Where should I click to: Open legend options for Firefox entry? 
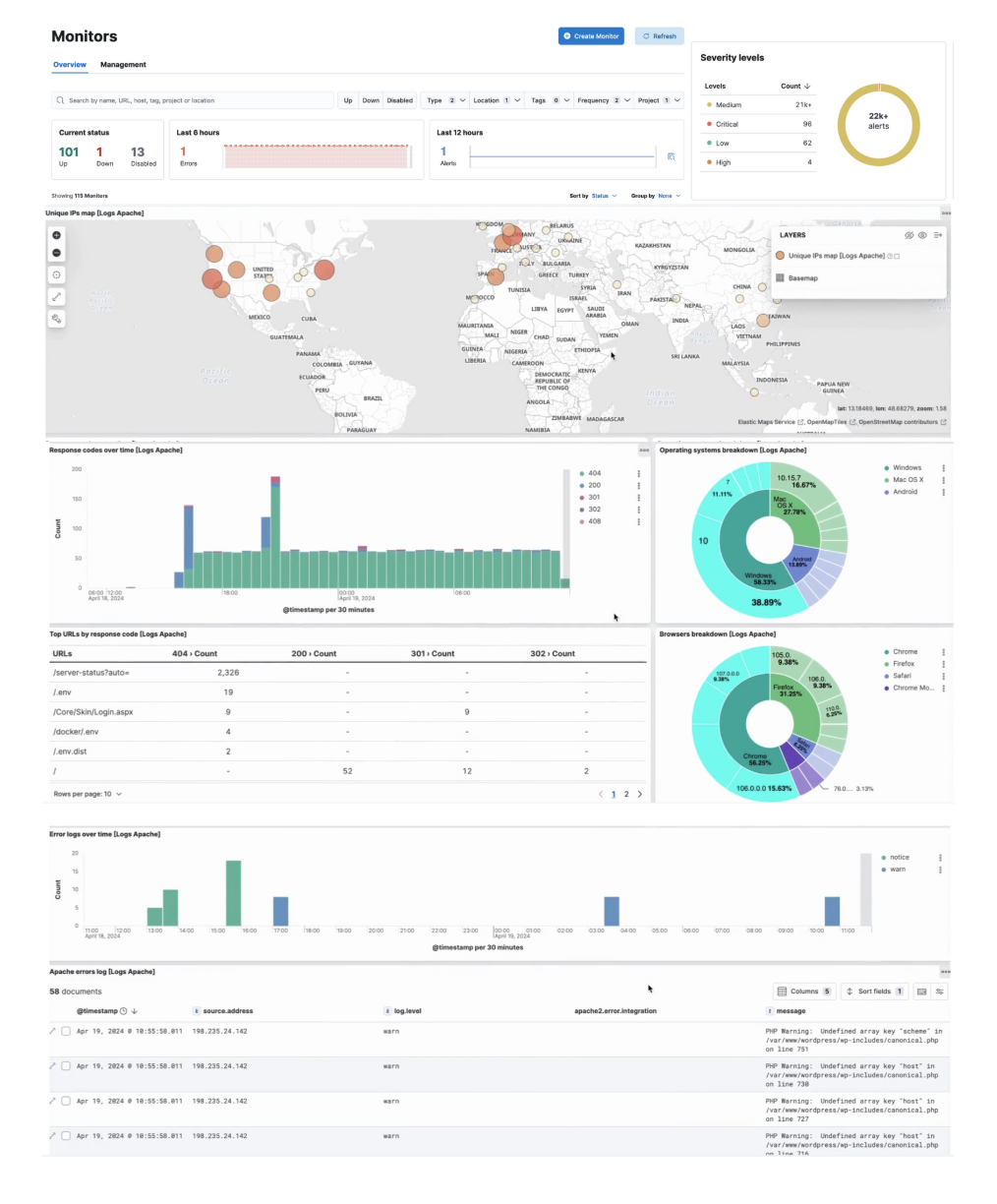(944, 664)
